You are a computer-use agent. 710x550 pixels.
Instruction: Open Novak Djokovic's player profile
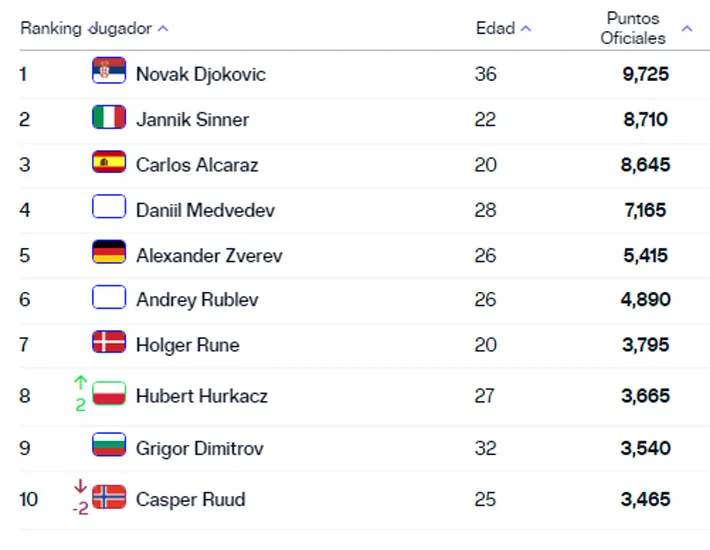tap(201, 75)
